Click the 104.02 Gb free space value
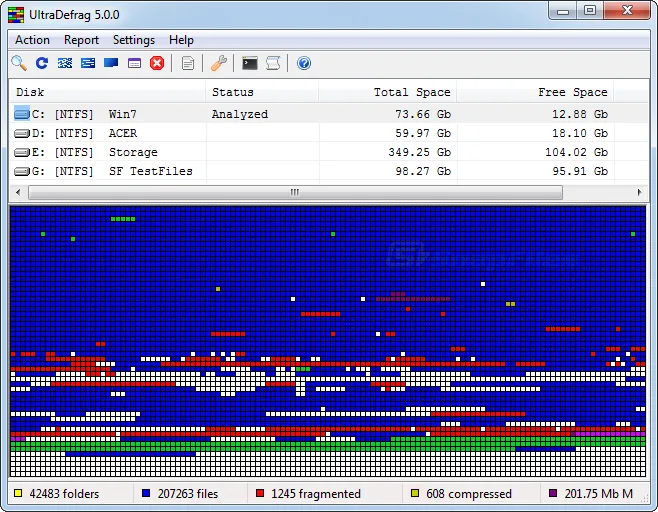 pyautogui.click(x=577, y=152)
